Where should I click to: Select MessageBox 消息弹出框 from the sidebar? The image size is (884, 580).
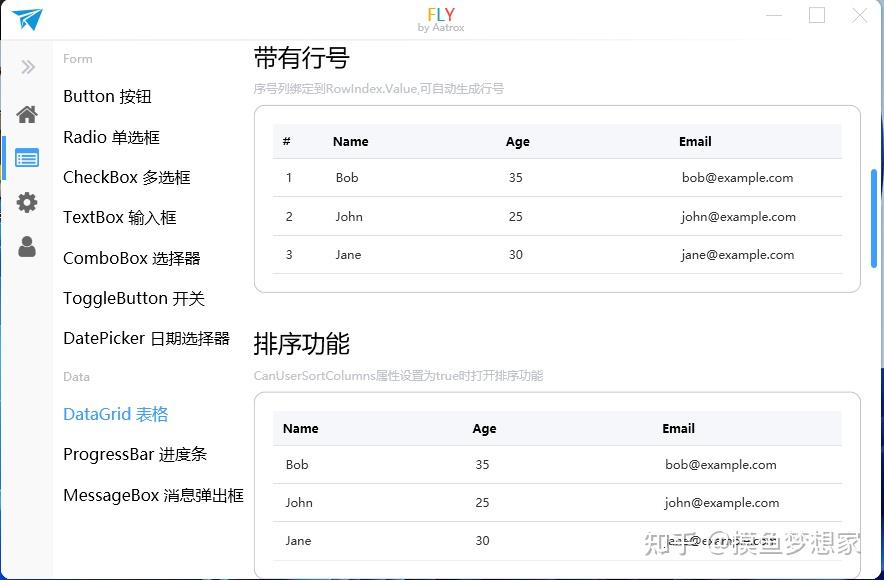point(152,494)
